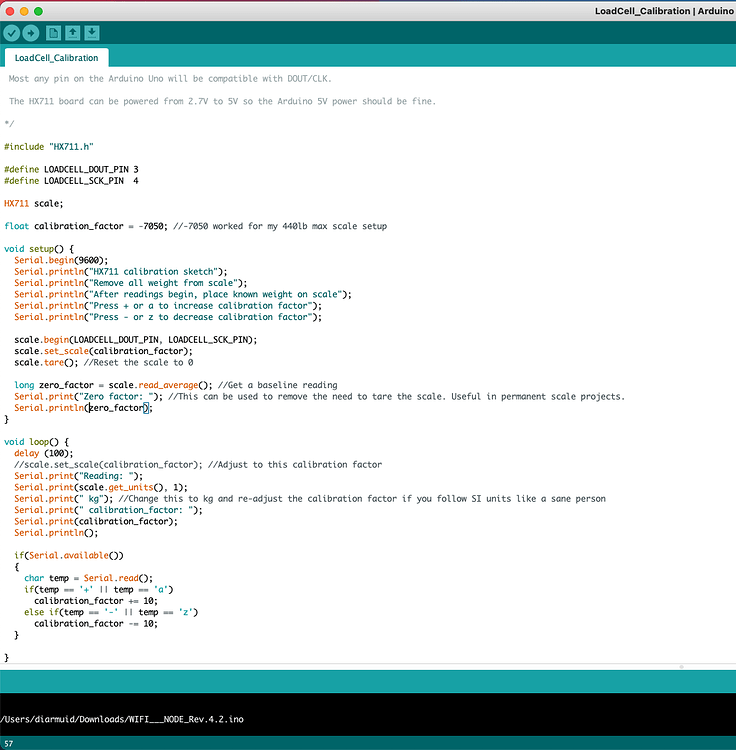Save the sketch with the down-arrow icon

pos(92,33)
